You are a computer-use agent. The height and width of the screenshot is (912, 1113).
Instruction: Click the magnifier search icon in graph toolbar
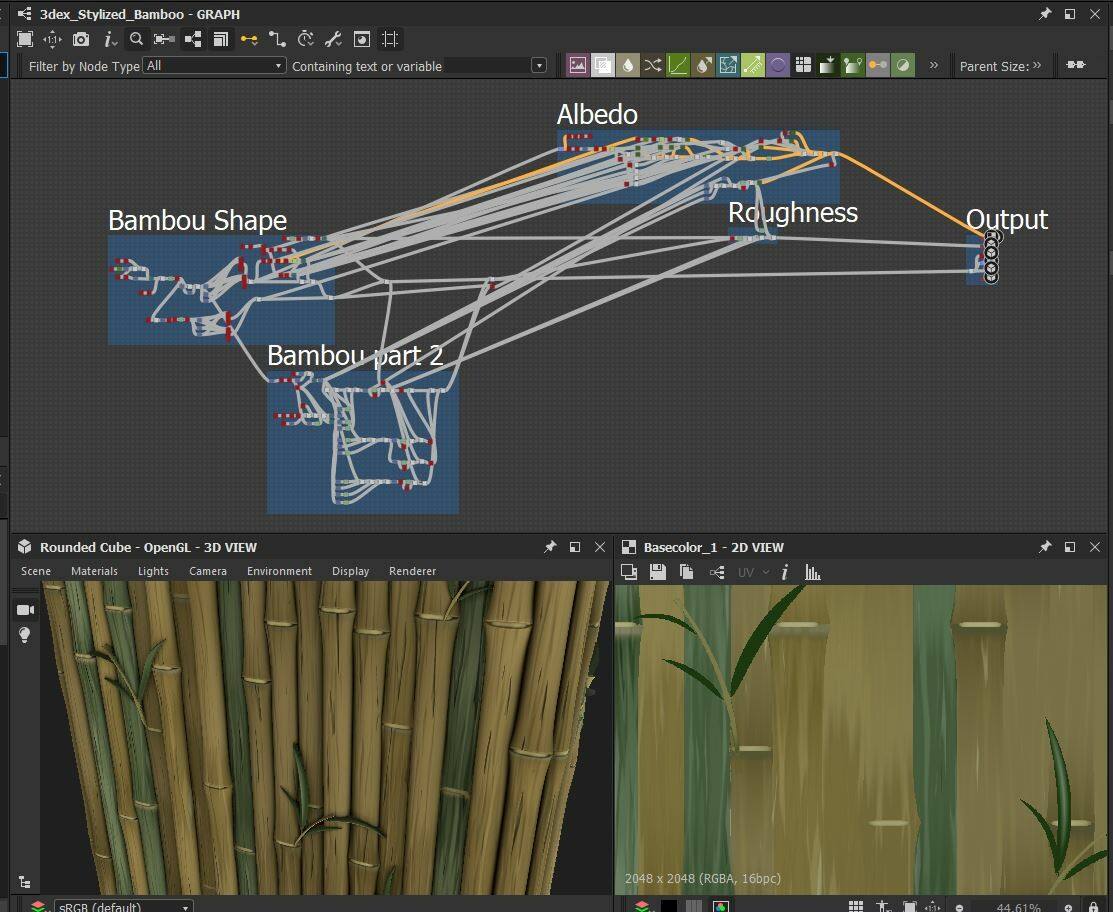click(x=137, y=39)
